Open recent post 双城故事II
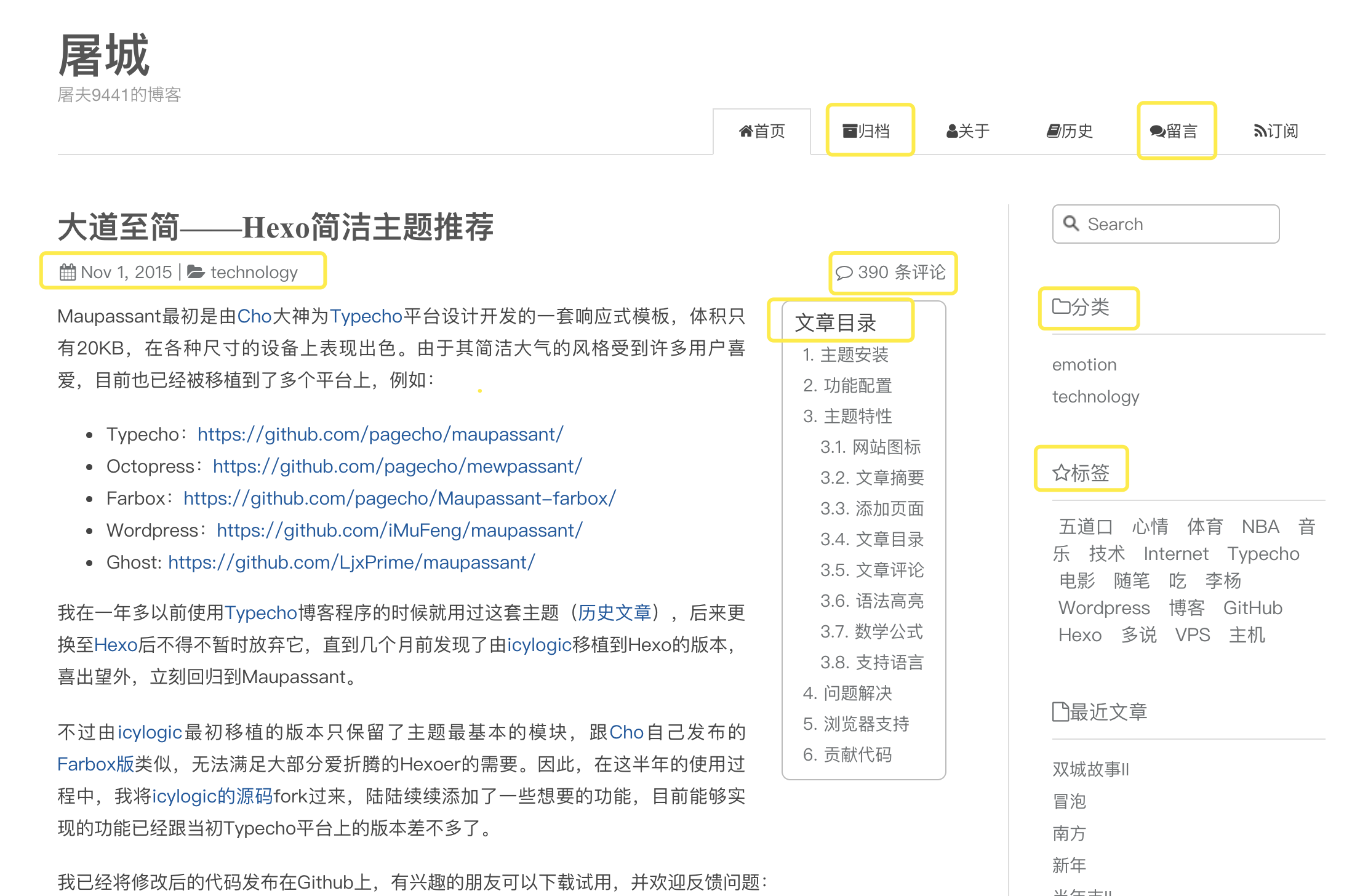1360x896 pixels. pyautogui.click(x=1090, y=769)
